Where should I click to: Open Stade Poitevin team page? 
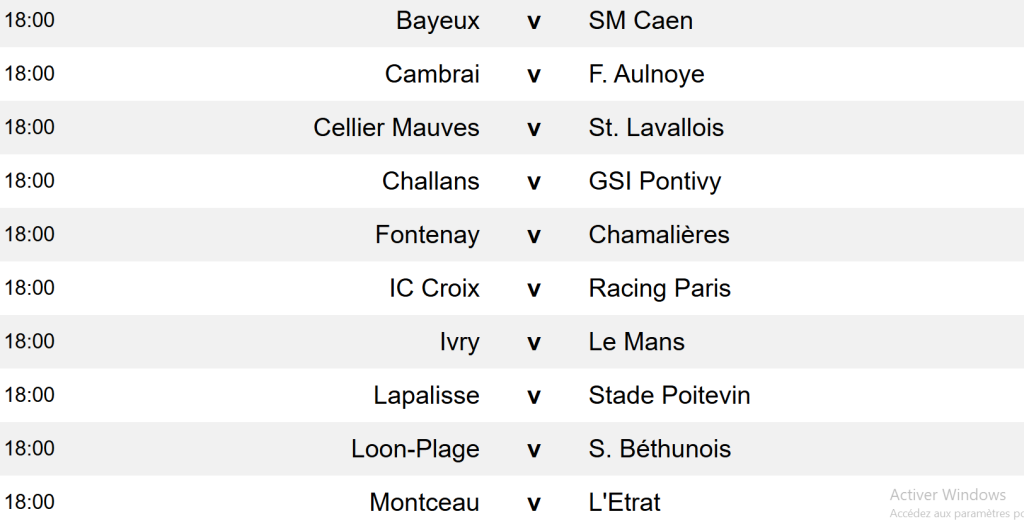[x=669, y=396]
